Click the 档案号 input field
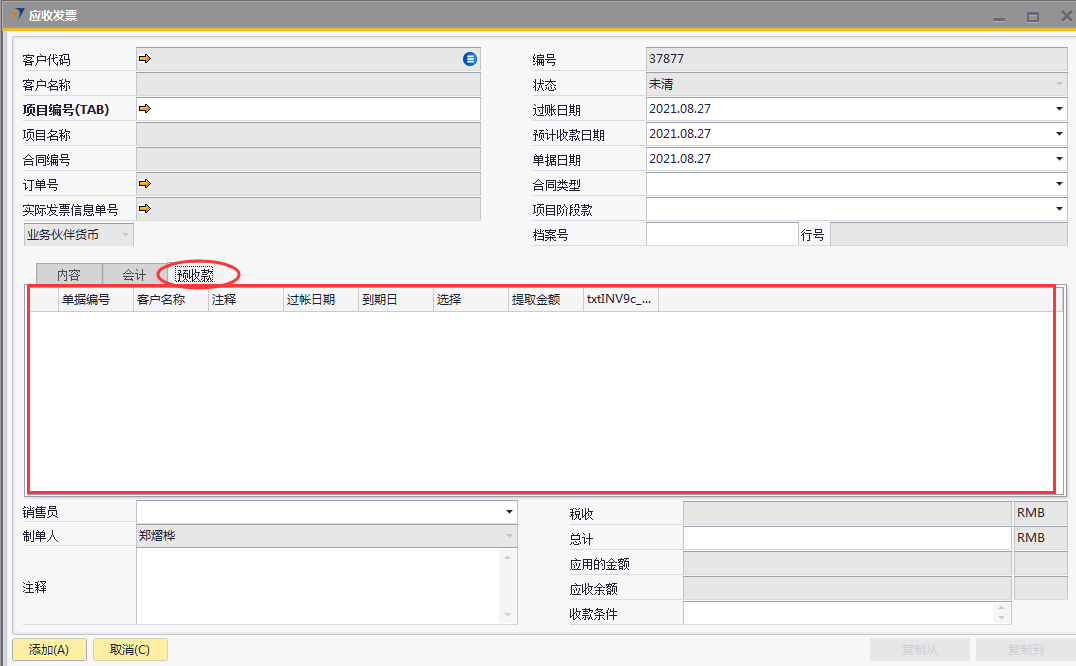This screenshot has height=666, width=1076. point(721,234)
